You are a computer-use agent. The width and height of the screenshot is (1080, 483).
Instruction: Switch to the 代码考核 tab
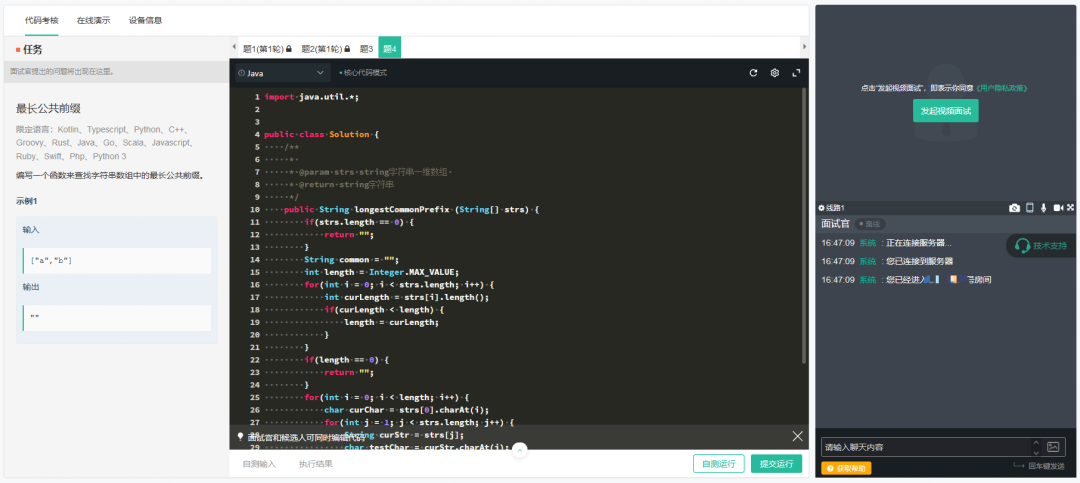point(41,20)
